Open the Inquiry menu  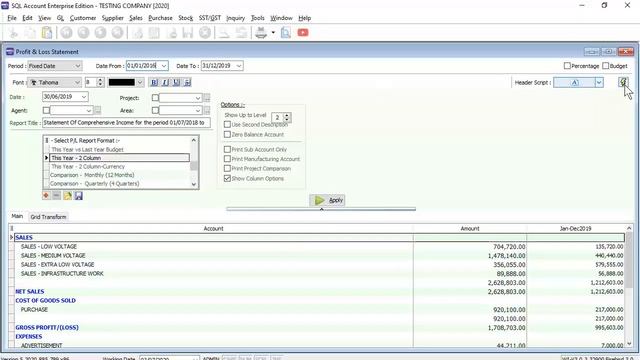[x=236, y=18]
